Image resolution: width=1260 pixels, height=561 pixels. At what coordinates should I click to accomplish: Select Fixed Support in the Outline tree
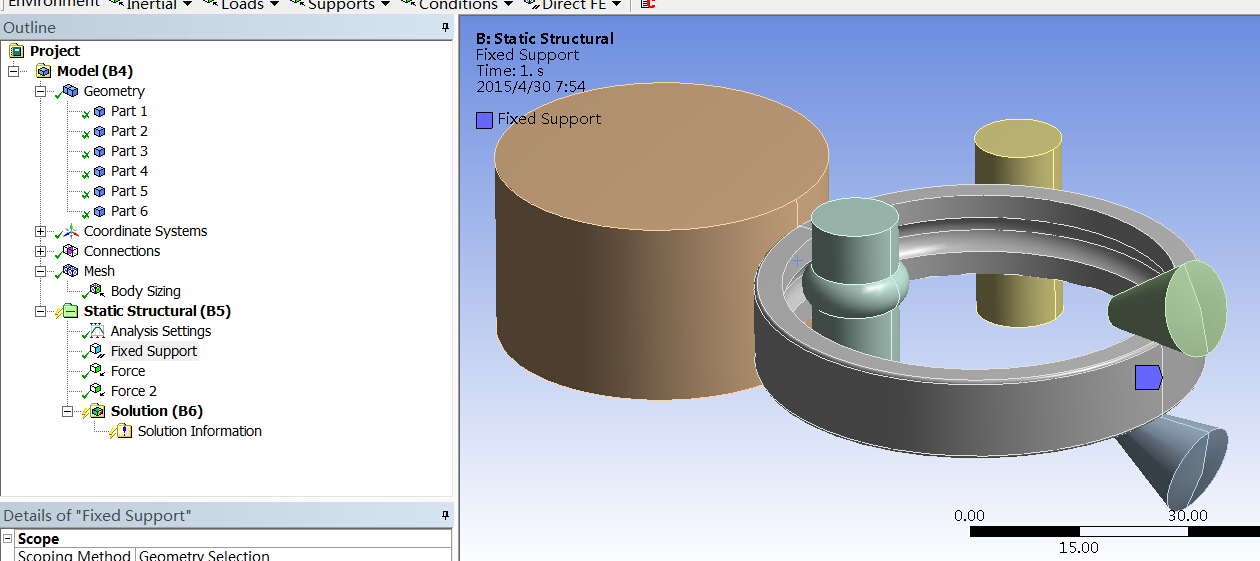point(154,351)
